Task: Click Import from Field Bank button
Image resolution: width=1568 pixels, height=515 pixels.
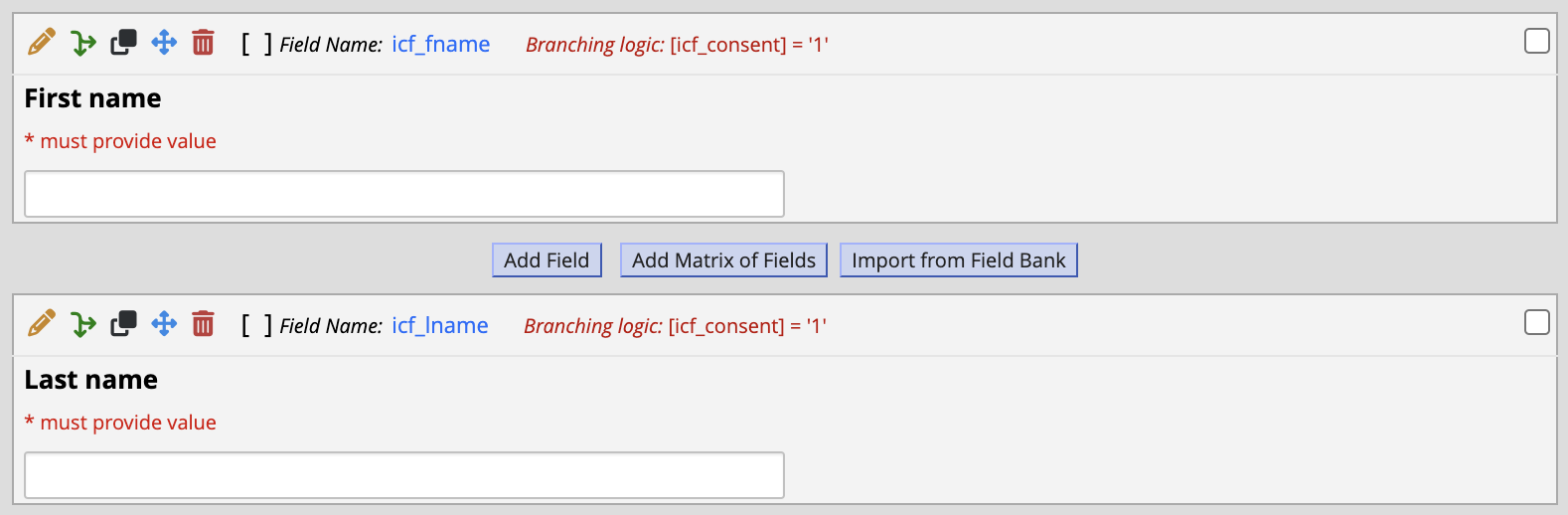Action: click(959, 260)
